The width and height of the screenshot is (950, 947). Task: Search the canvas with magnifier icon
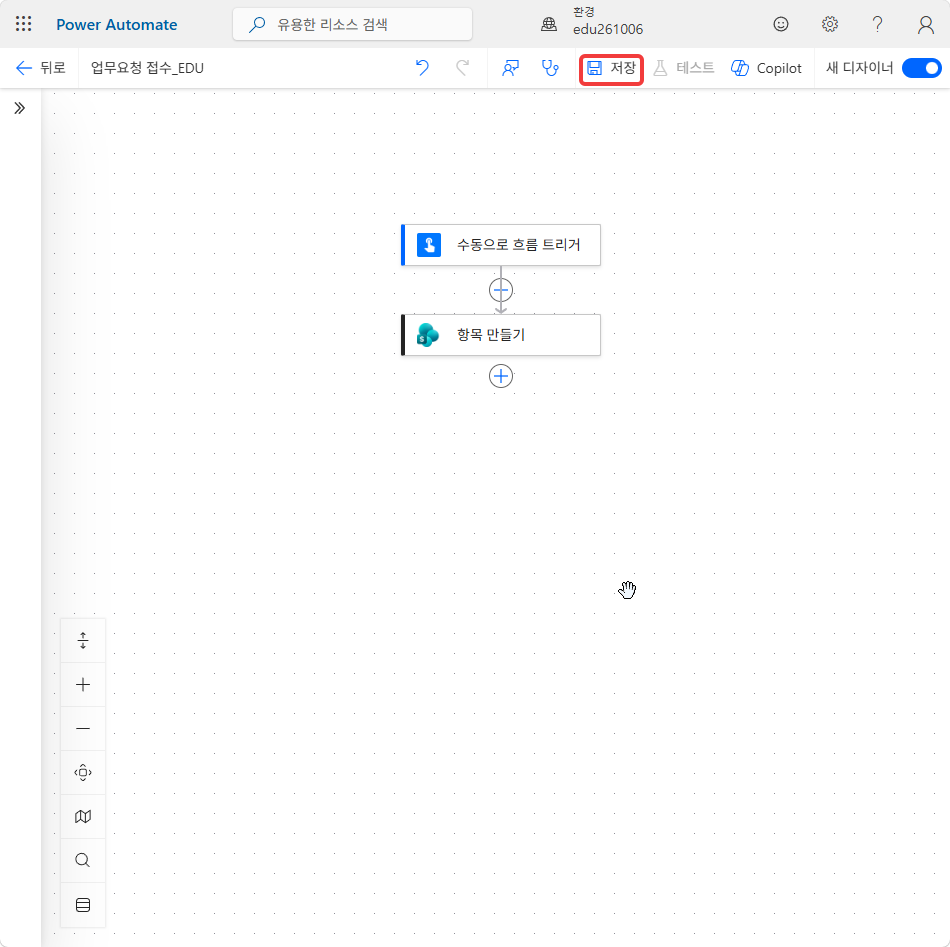point(83,860)
